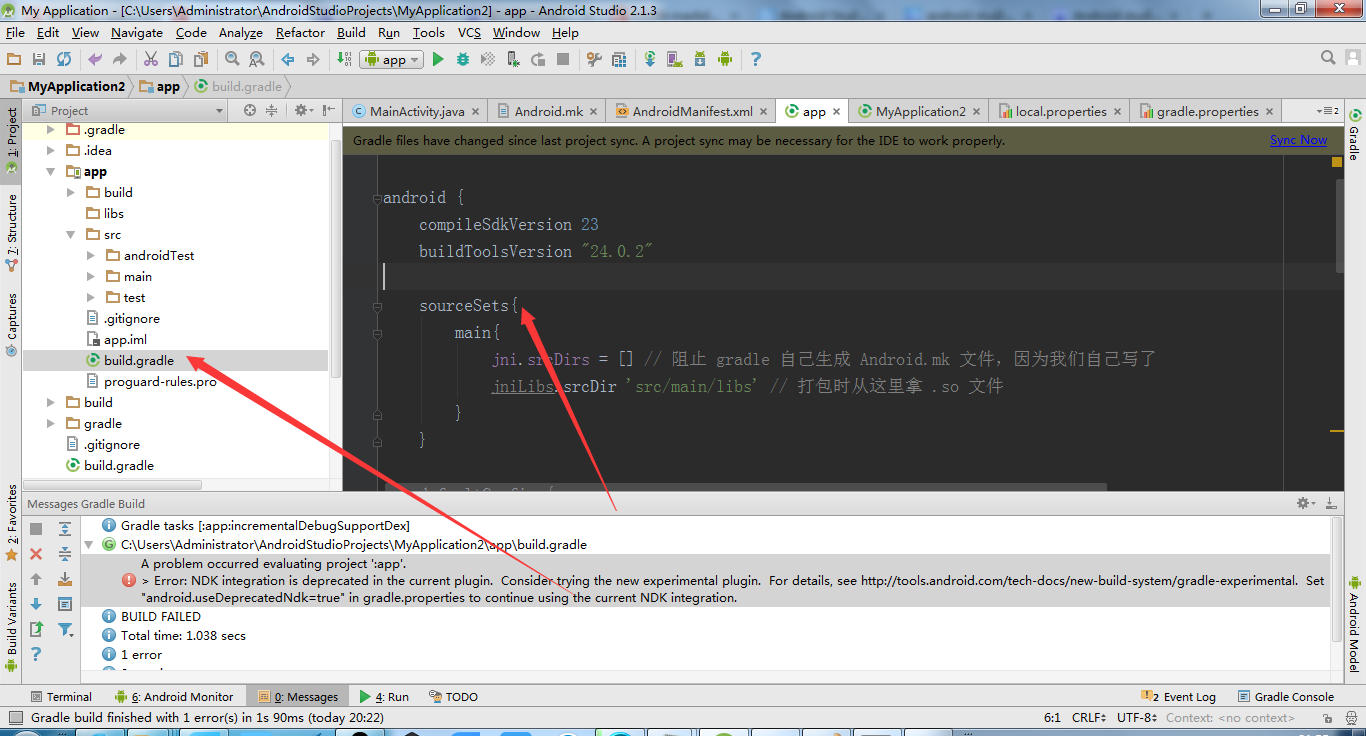Open the Refactor menu
Viewport: 1366px width, 736px height.
[300, 33]
